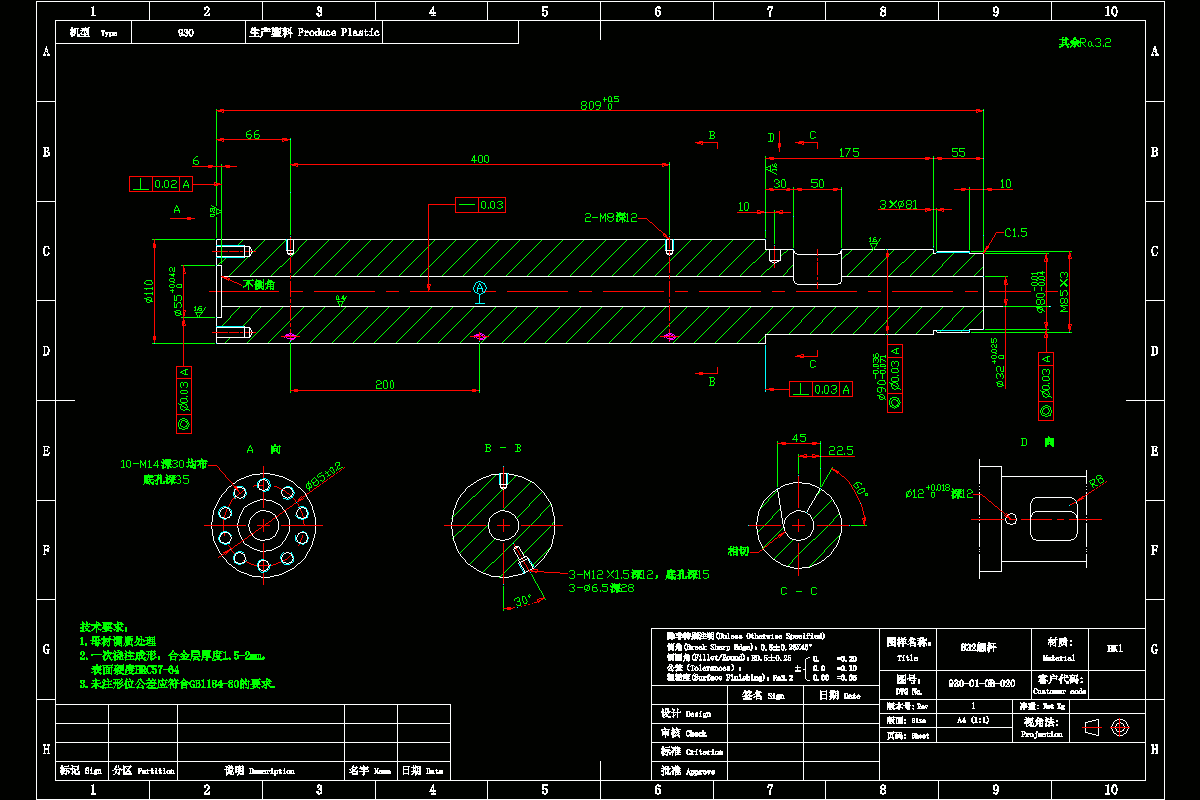The image size is (1200, 800).
Task: Pick the 50 slot width dimension
Action: click(x=817, y=184)
